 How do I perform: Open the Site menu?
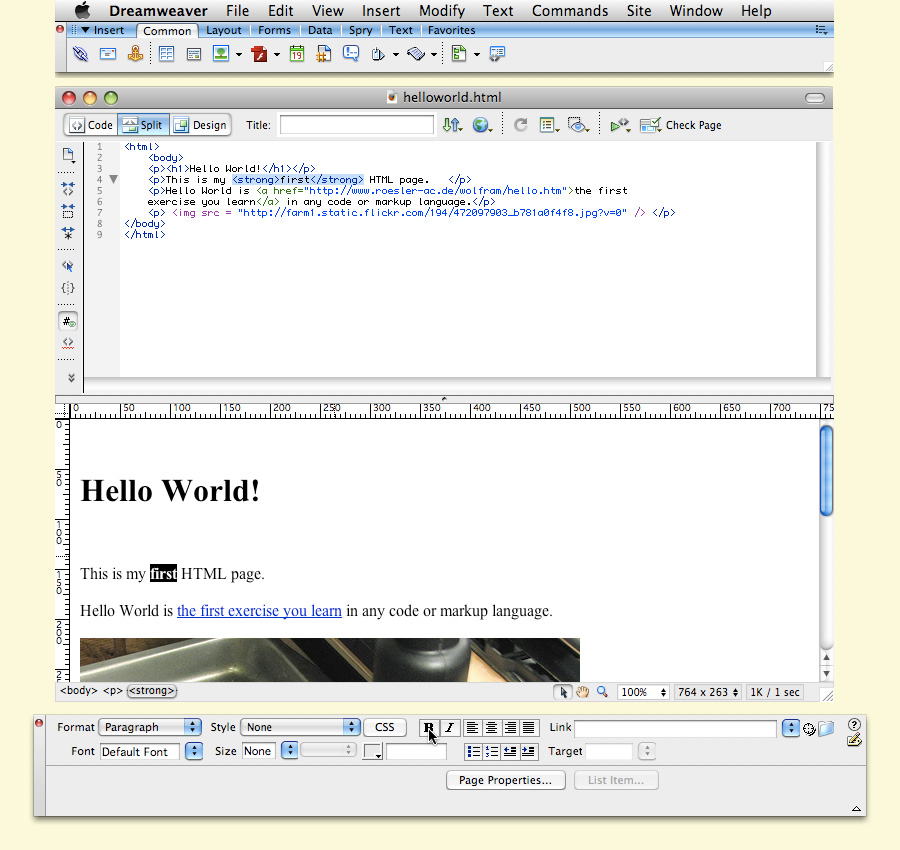(x=639, y=11)
